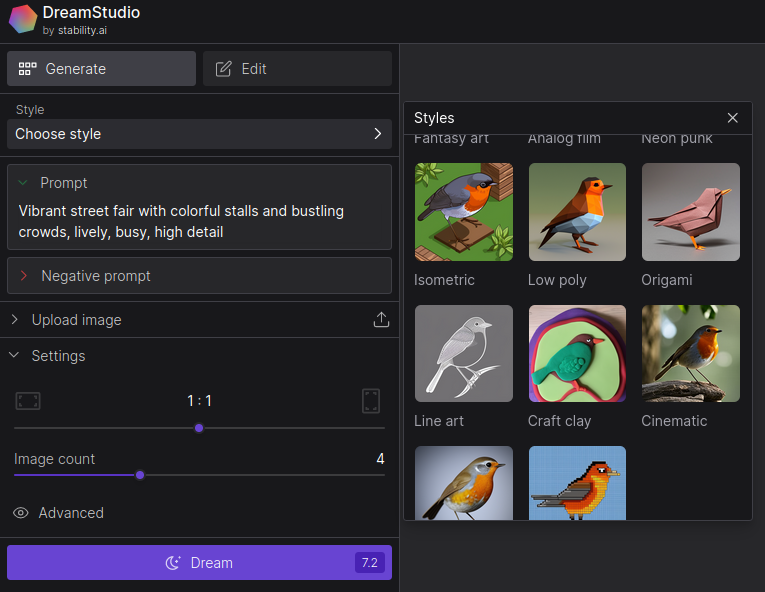
Task: Switch to the Edit tab
Action: tap(297, 69)
